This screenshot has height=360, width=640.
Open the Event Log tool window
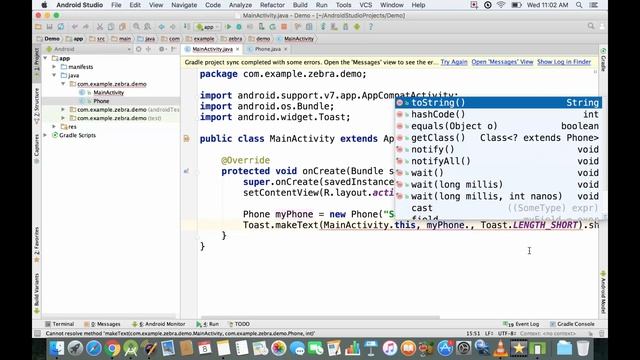pos(521,324)
